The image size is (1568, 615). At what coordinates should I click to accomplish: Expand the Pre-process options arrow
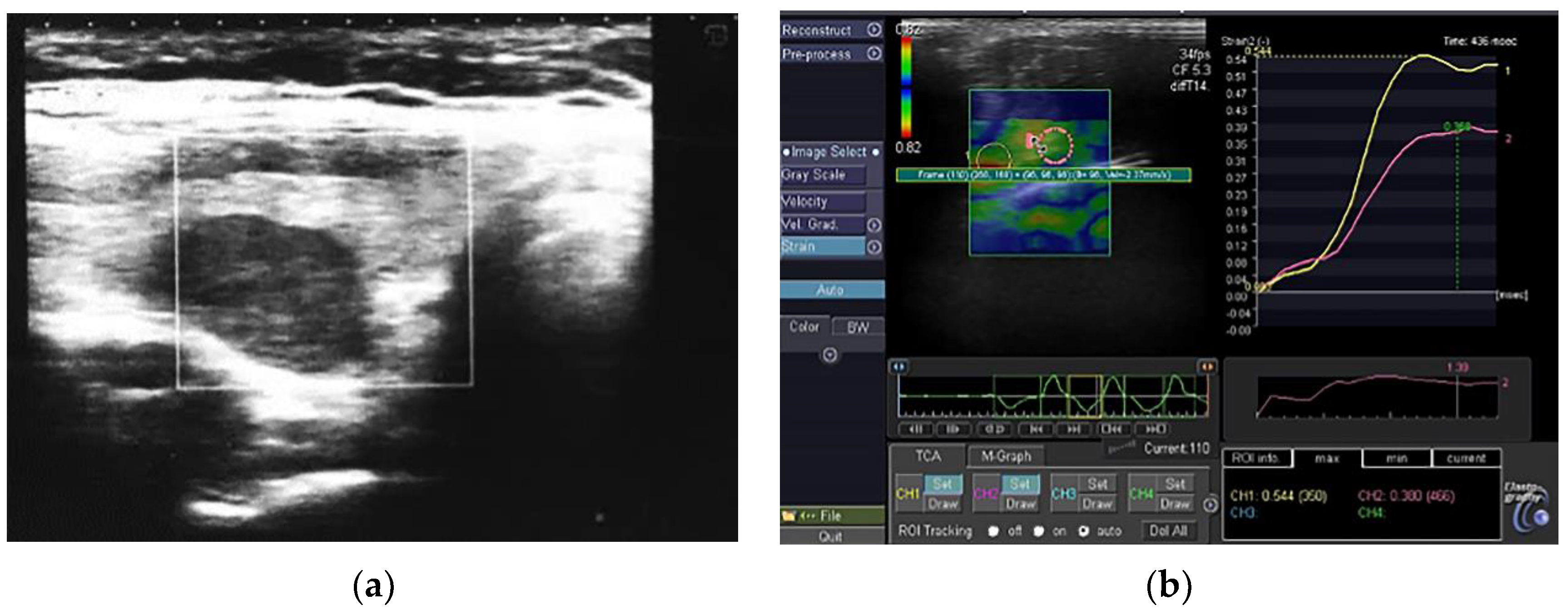874,54
